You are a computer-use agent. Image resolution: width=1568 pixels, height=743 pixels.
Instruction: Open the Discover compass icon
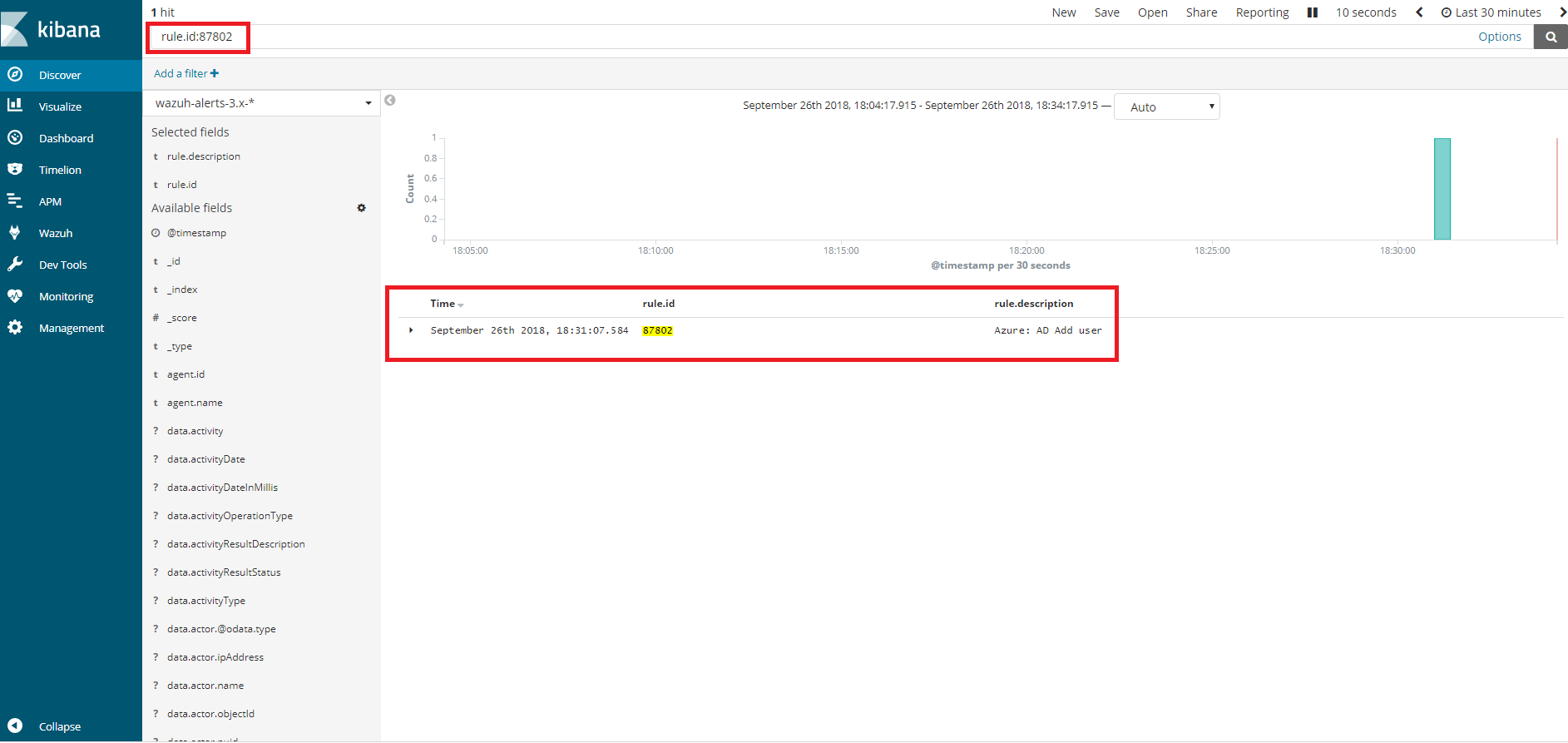click(15, 74)
